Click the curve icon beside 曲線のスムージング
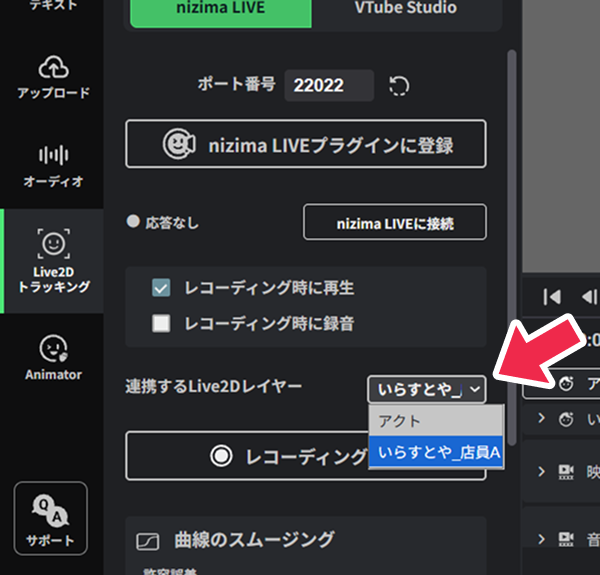Screen dimensions: 600x575 tap(147, 541)
